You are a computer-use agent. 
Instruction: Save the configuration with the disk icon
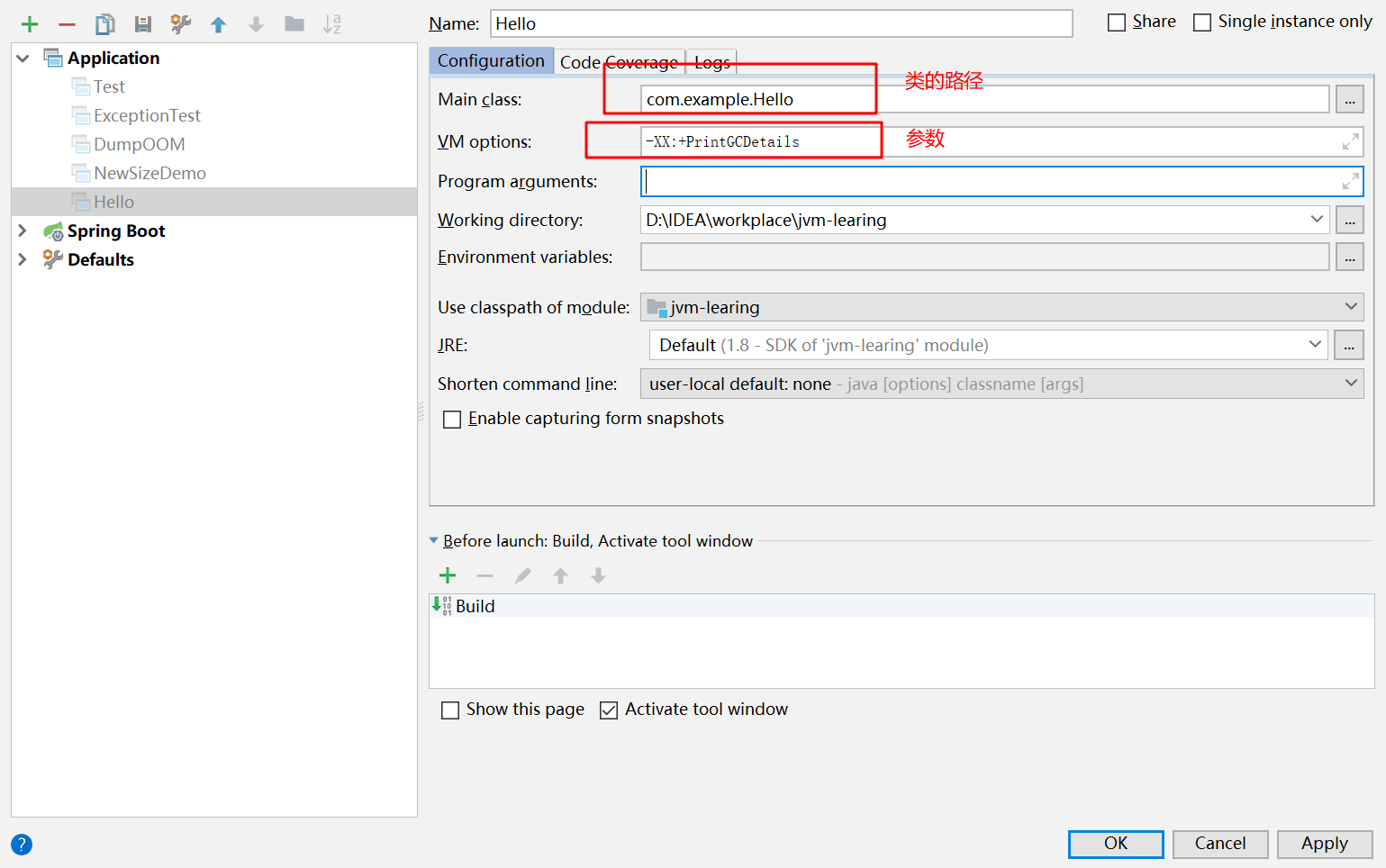[143, 24]
